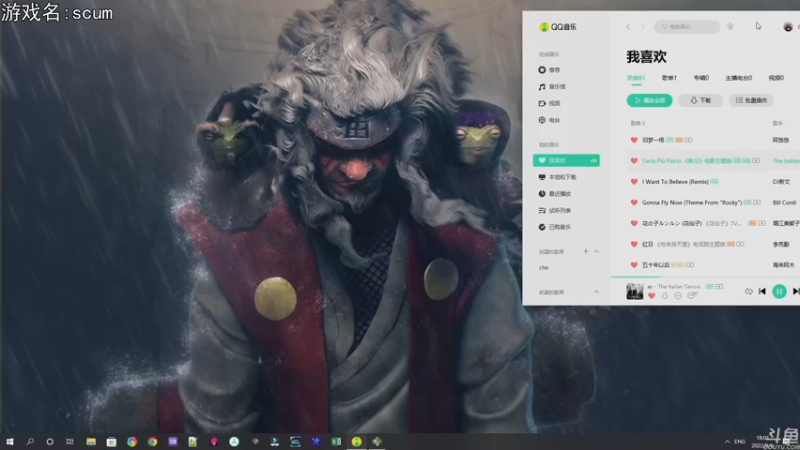Open comments icon in player bar
Viewport: 800px width, 450px height.
click(x=692, y=295)
